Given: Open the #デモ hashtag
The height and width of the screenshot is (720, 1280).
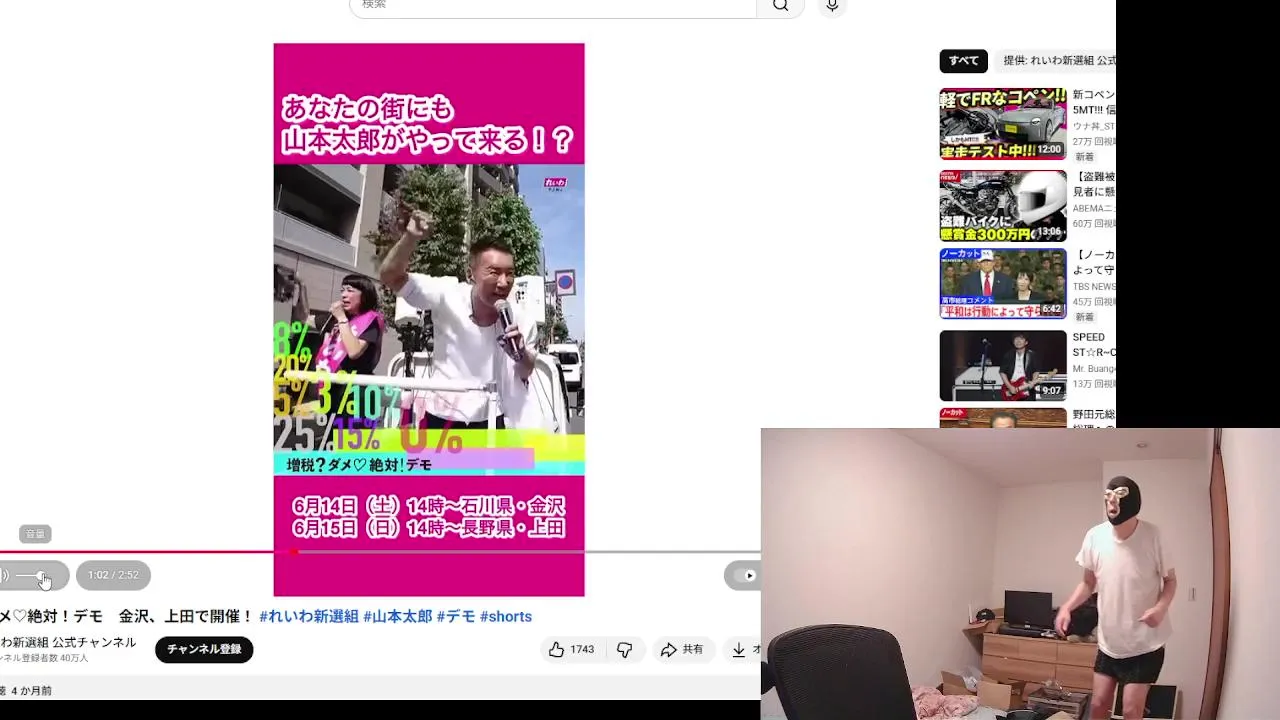Looking at the screenshot, I should [456, 616].
